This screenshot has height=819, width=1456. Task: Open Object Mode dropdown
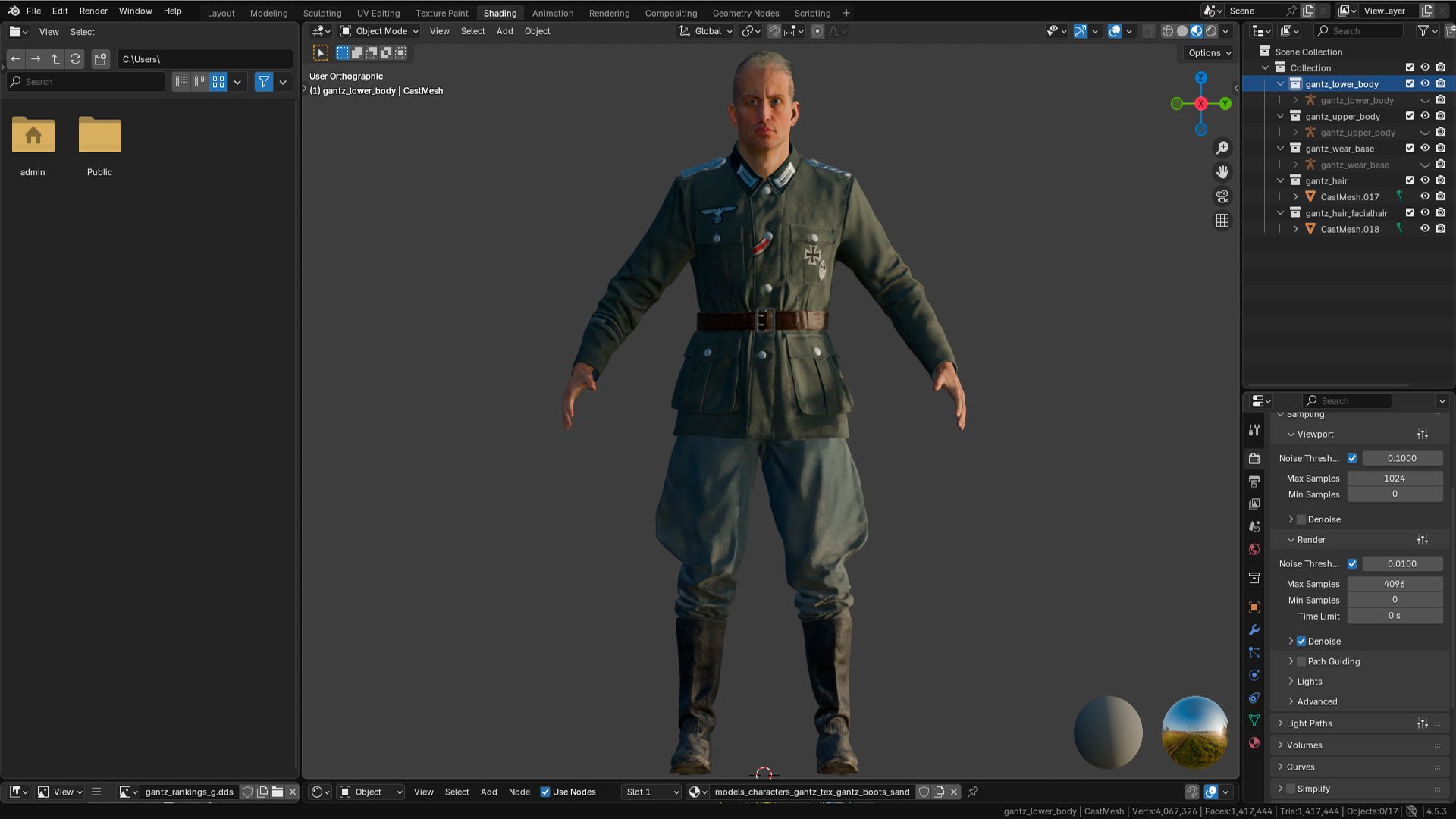[380, 31]
